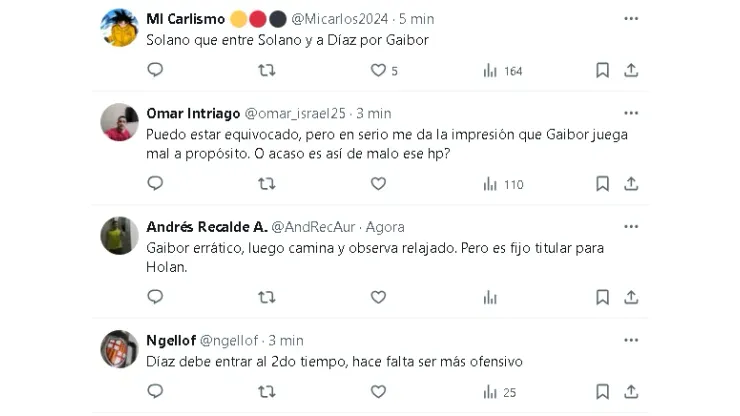The image size is (740, 416).
Task: Open Ngellof's profile picture
Action: coord(119,349)
